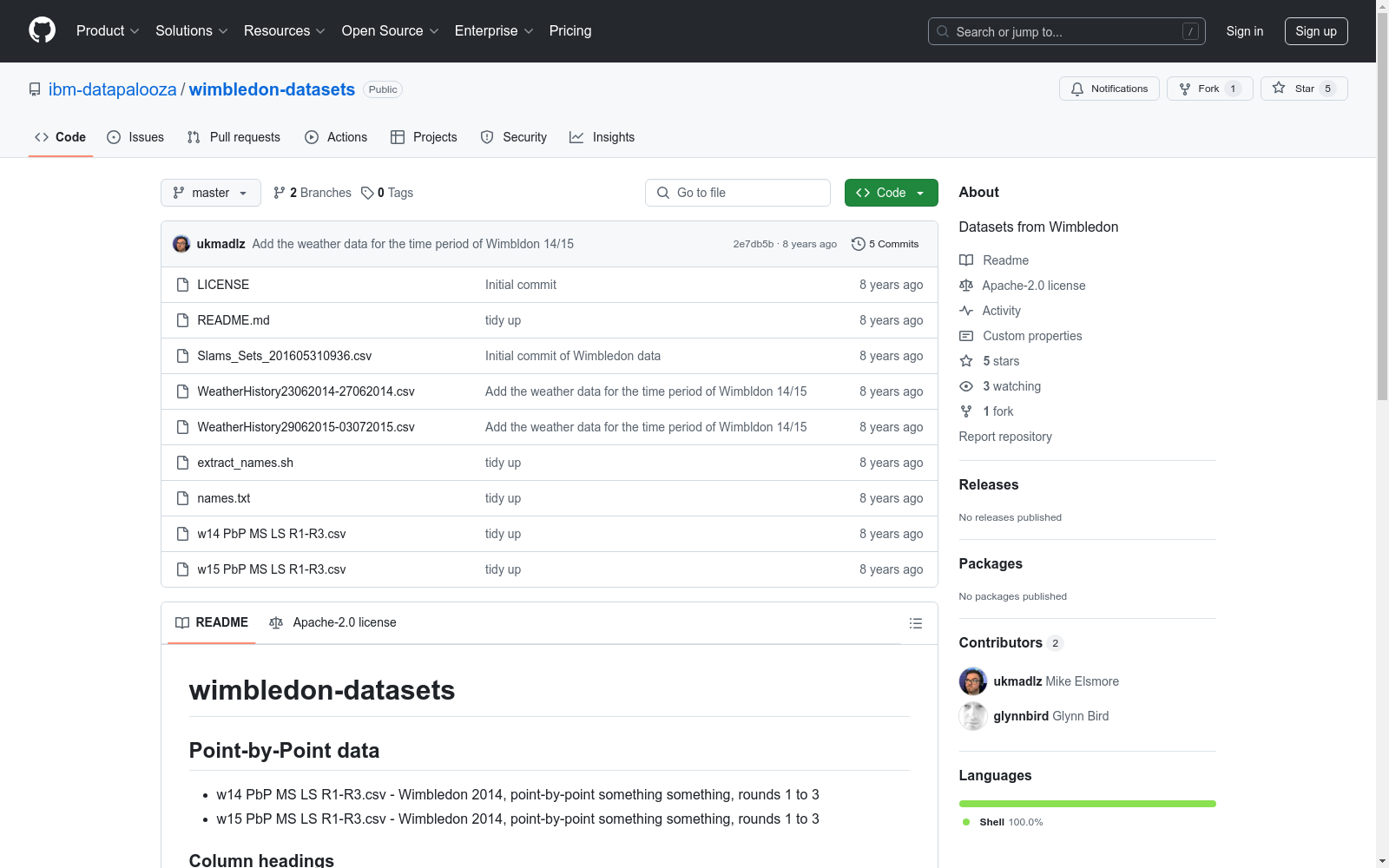Go to the Pricing page
Image resolution: width=1389 pixels, height=868 pixels.
click(570, 30)
